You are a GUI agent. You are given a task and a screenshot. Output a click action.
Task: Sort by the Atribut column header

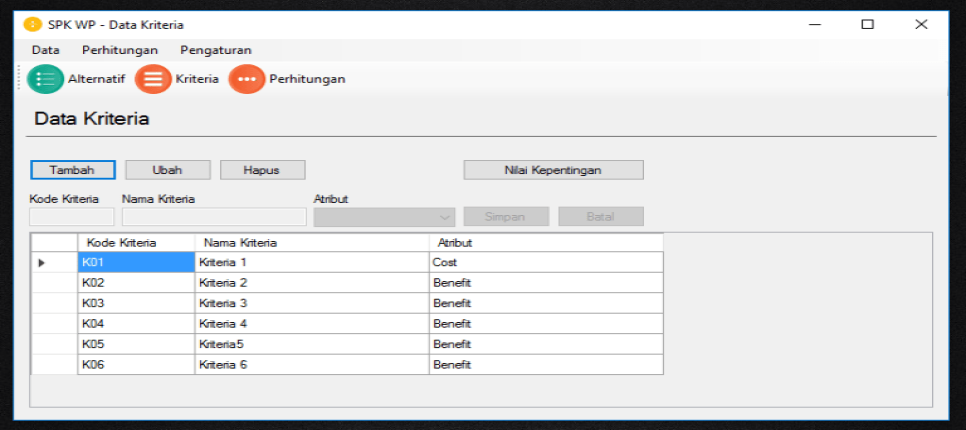(x=546, y=243)
